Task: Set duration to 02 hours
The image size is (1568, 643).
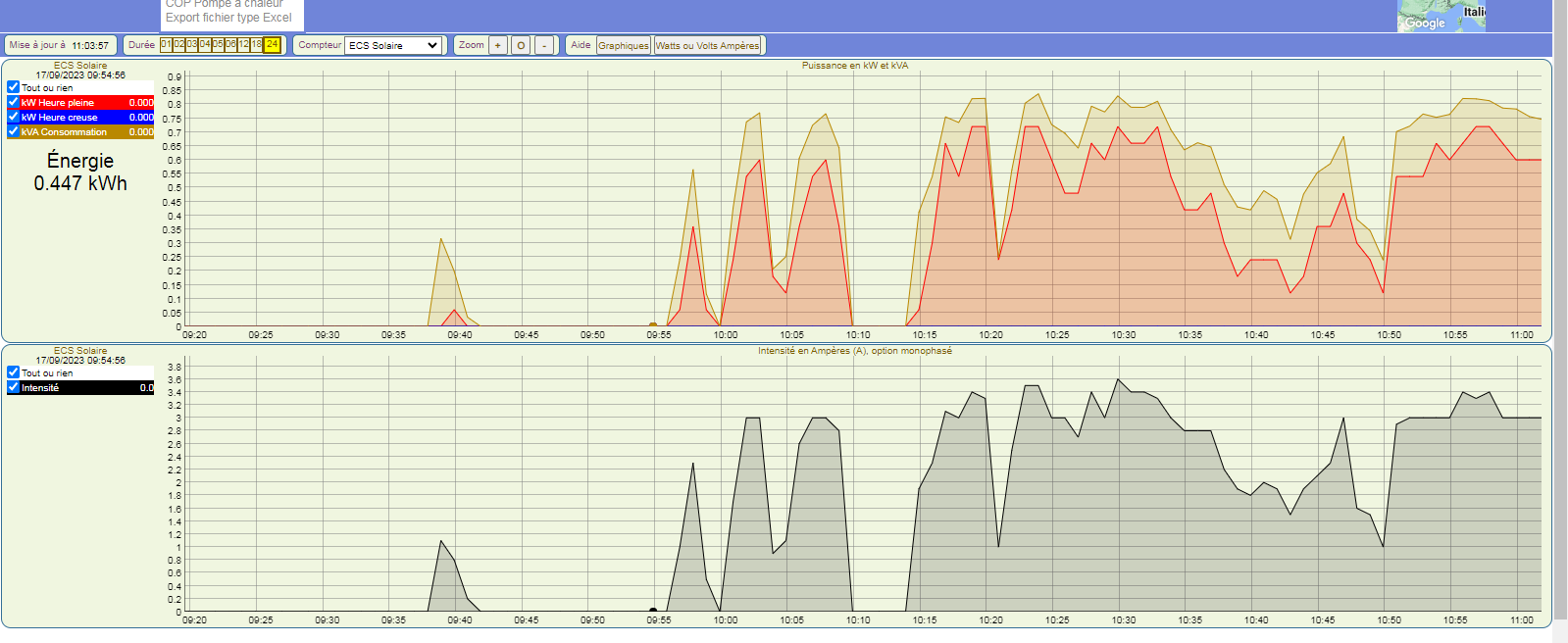Action: click(x=178, y=45)
